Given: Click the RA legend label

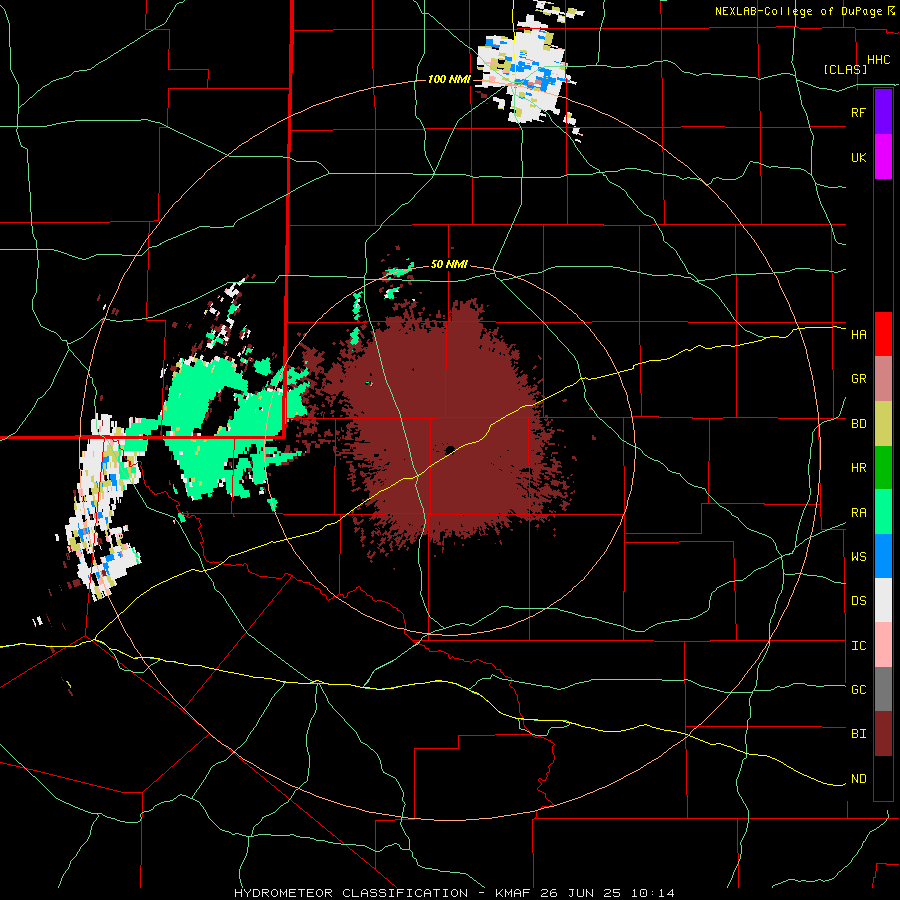Looking at the screenshot, I should 858,513.
